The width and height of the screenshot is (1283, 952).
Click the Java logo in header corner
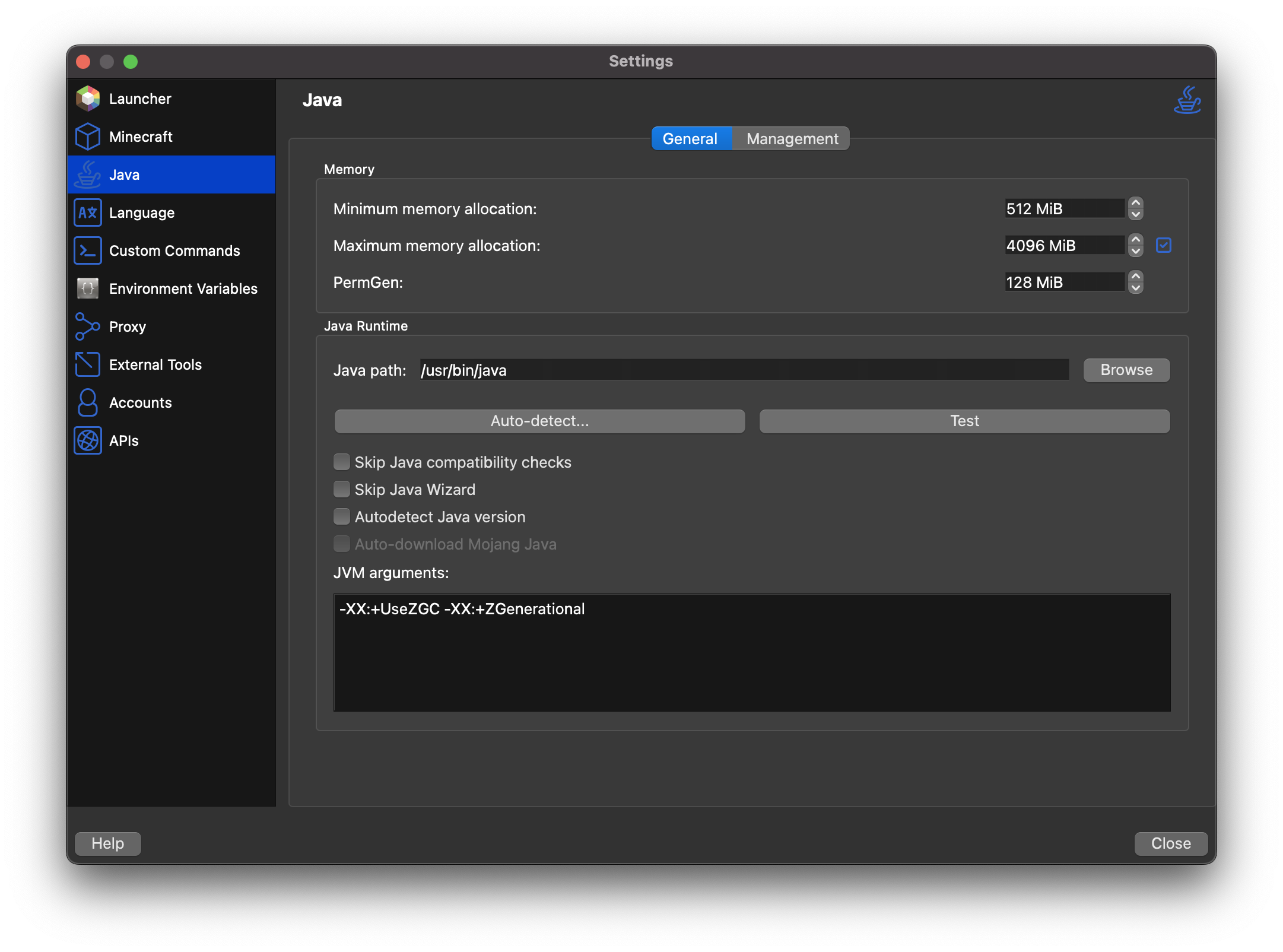1187,100
